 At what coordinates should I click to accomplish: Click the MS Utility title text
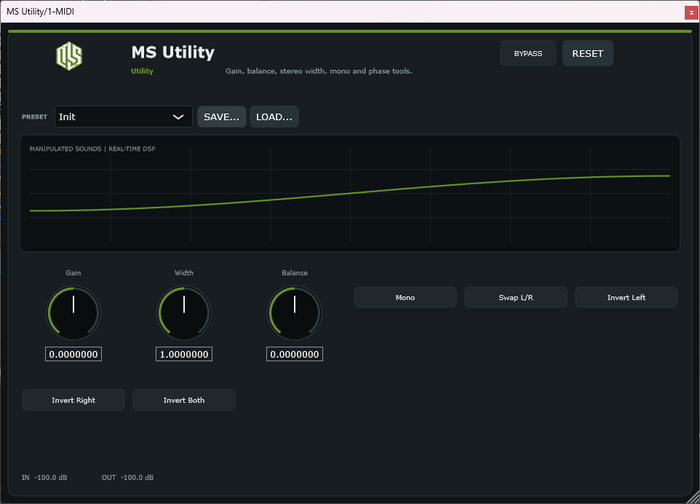173,52
